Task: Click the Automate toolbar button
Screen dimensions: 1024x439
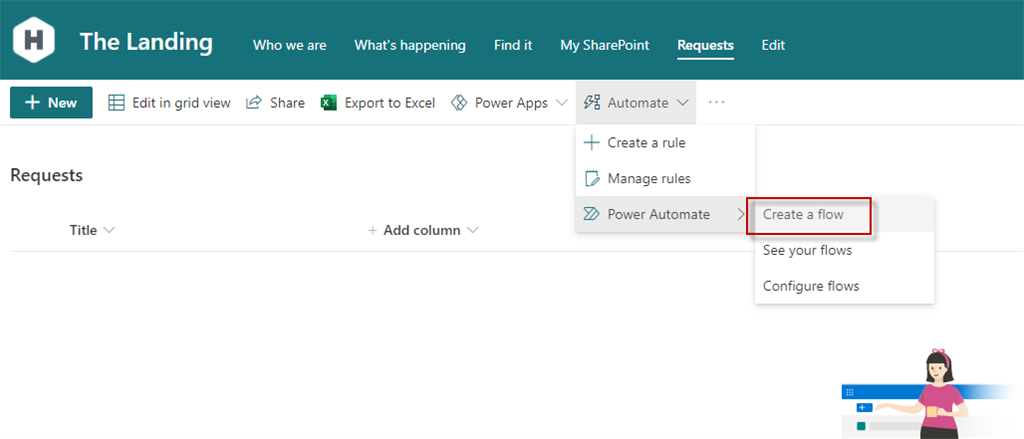Action: (x=636, y=103)
